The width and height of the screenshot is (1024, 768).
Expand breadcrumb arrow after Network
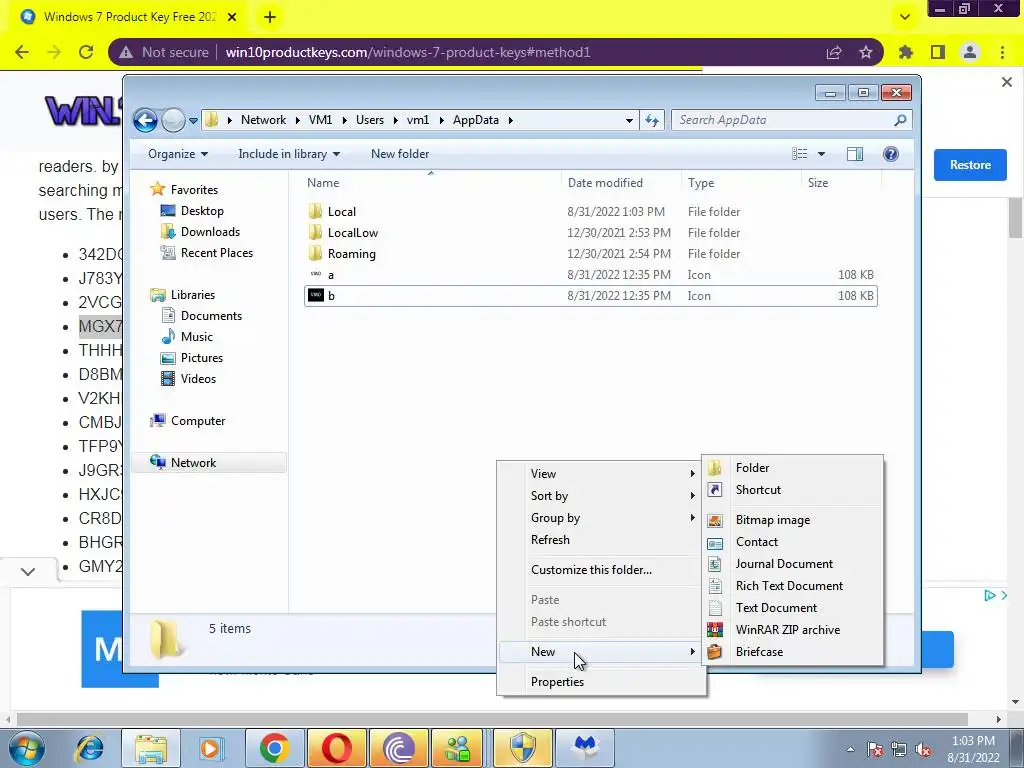pyautogui.click(x=297, y=120)
